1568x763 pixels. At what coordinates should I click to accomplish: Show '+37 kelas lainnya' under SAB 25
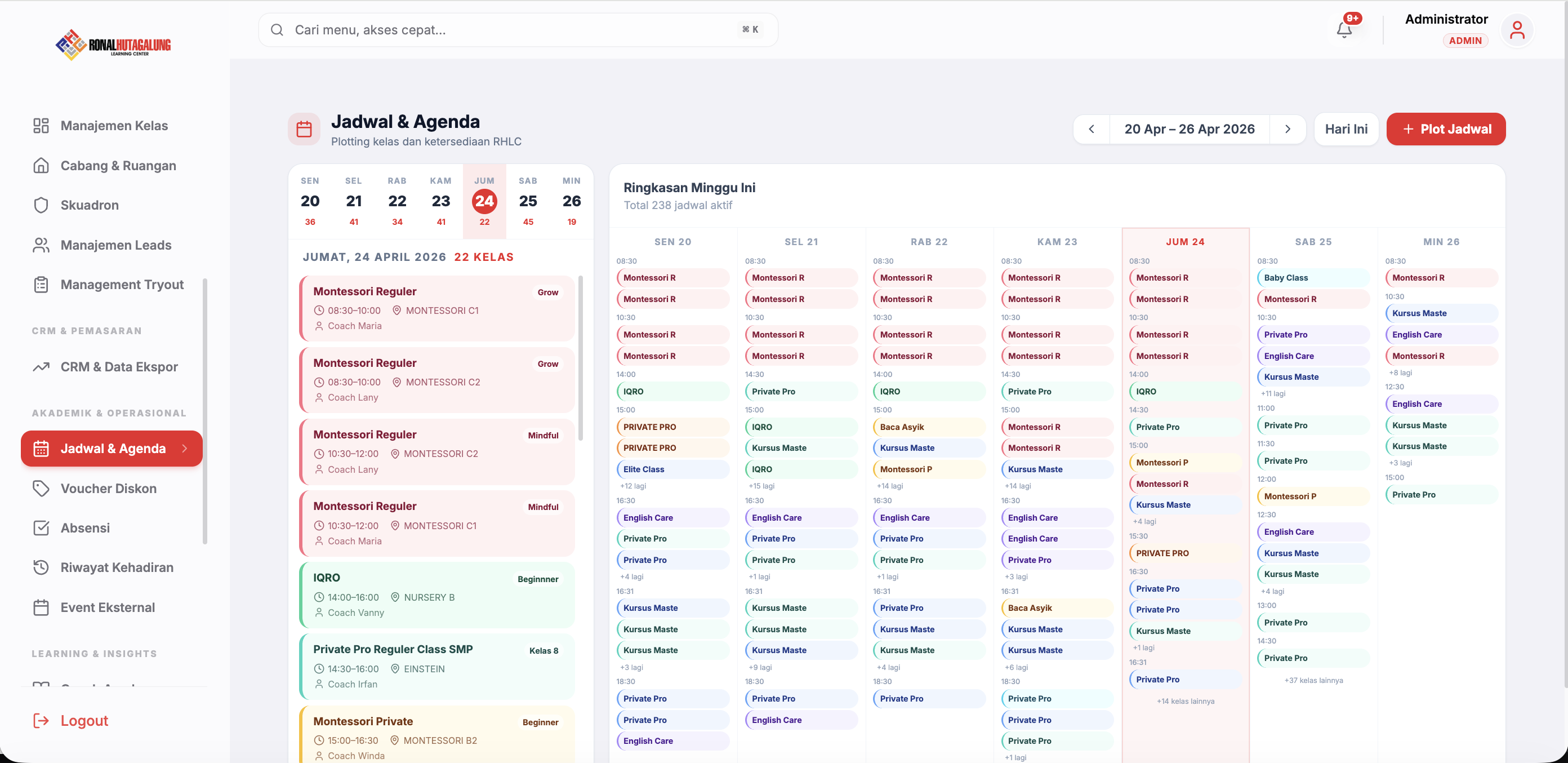click(1313, 680)
